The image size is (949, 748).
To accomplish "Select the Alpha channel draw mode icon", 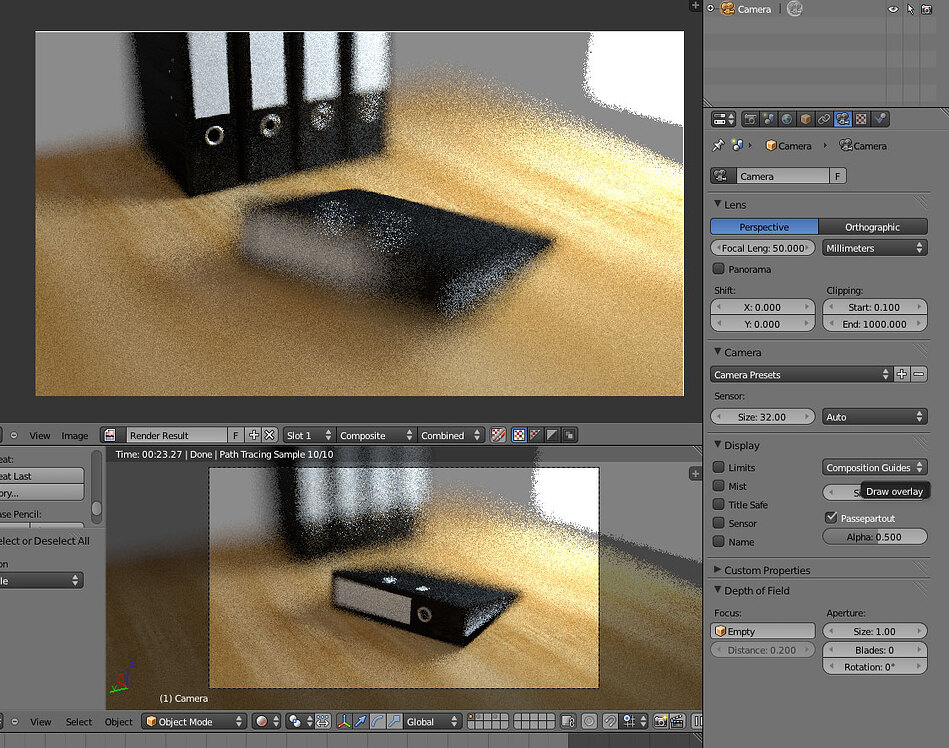I will (x=552, y=435).
